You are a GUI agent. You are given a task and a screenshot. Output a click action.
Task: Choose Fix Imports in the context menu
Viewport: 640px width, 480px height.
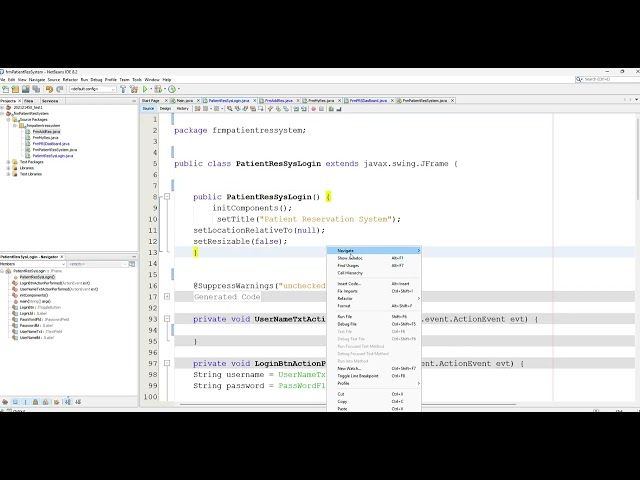[374, 291]
